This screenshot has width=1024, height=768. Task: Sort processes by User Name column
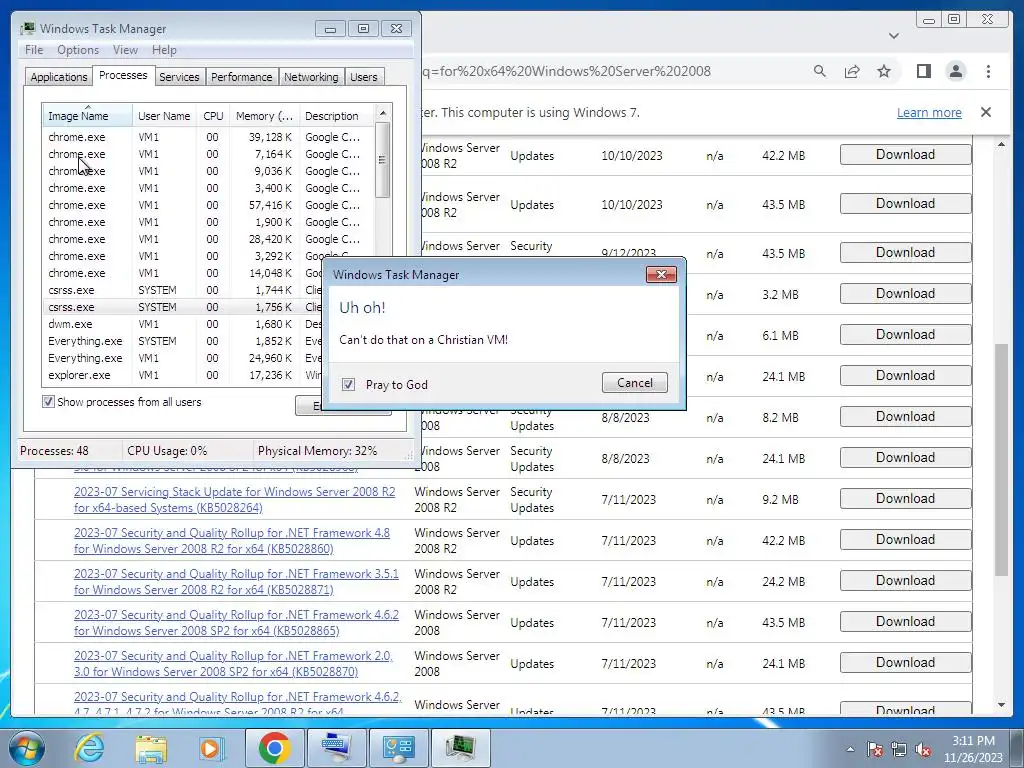pyautogui.click(x=164, y=116)
